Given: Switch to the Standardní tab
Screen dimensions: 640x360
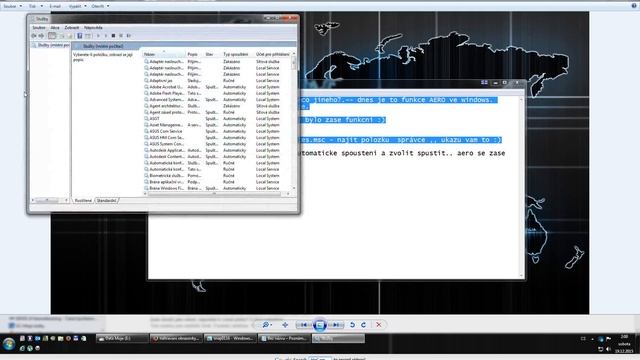Looking at the screenshot, I should pos(107,200).
